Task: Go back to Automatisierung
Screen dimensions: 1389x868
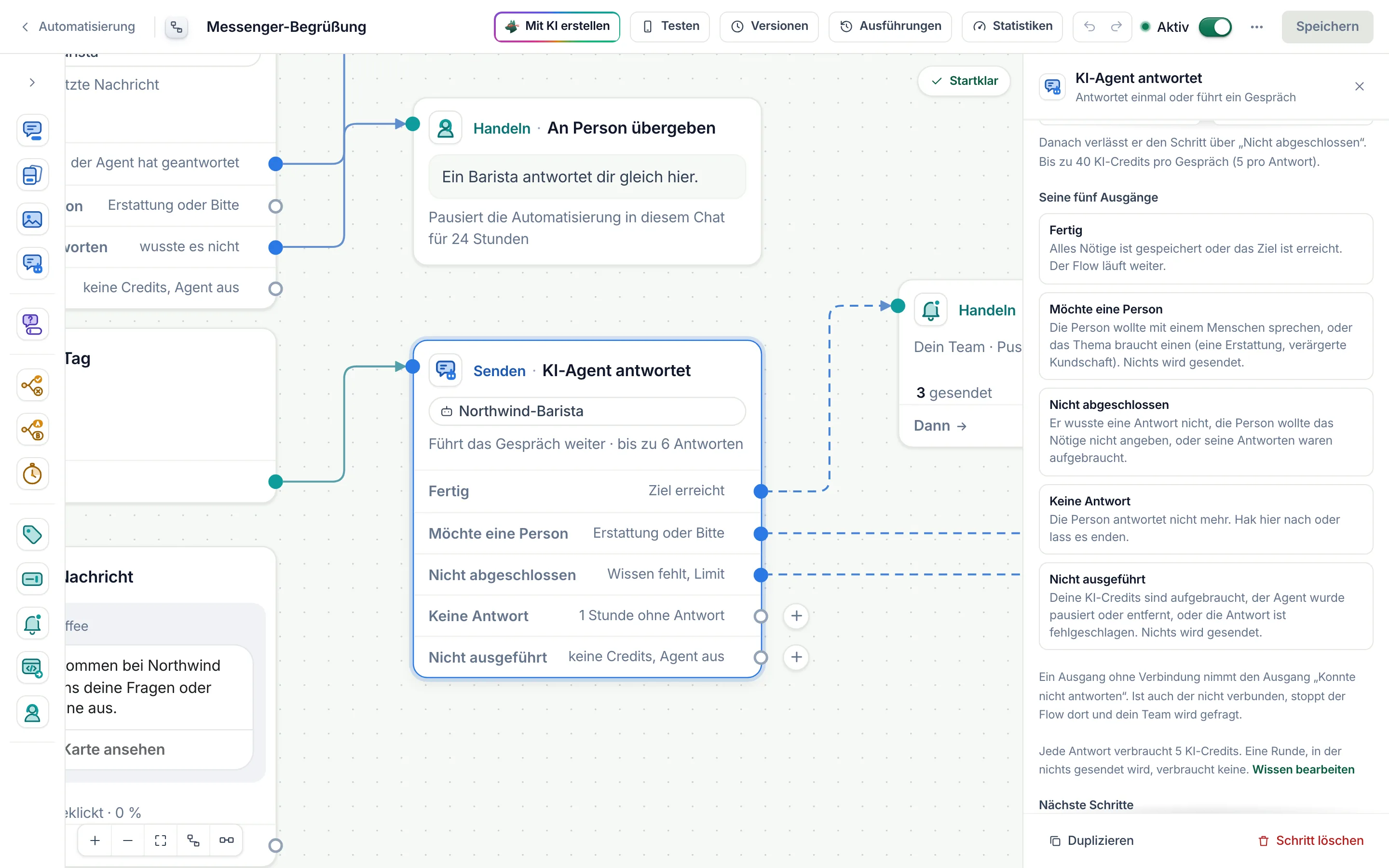Action: point(78,27)
